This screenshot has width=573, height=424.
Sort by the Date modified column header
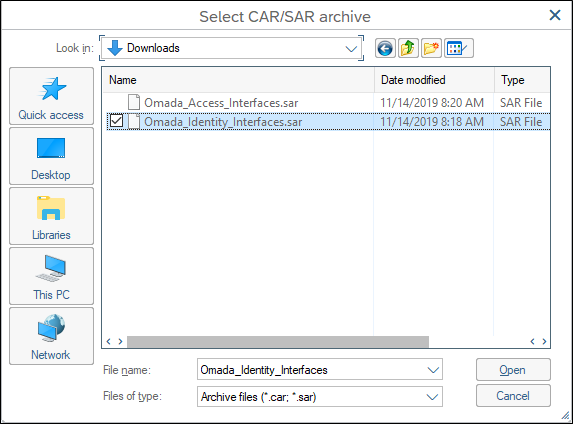[434, 80]
